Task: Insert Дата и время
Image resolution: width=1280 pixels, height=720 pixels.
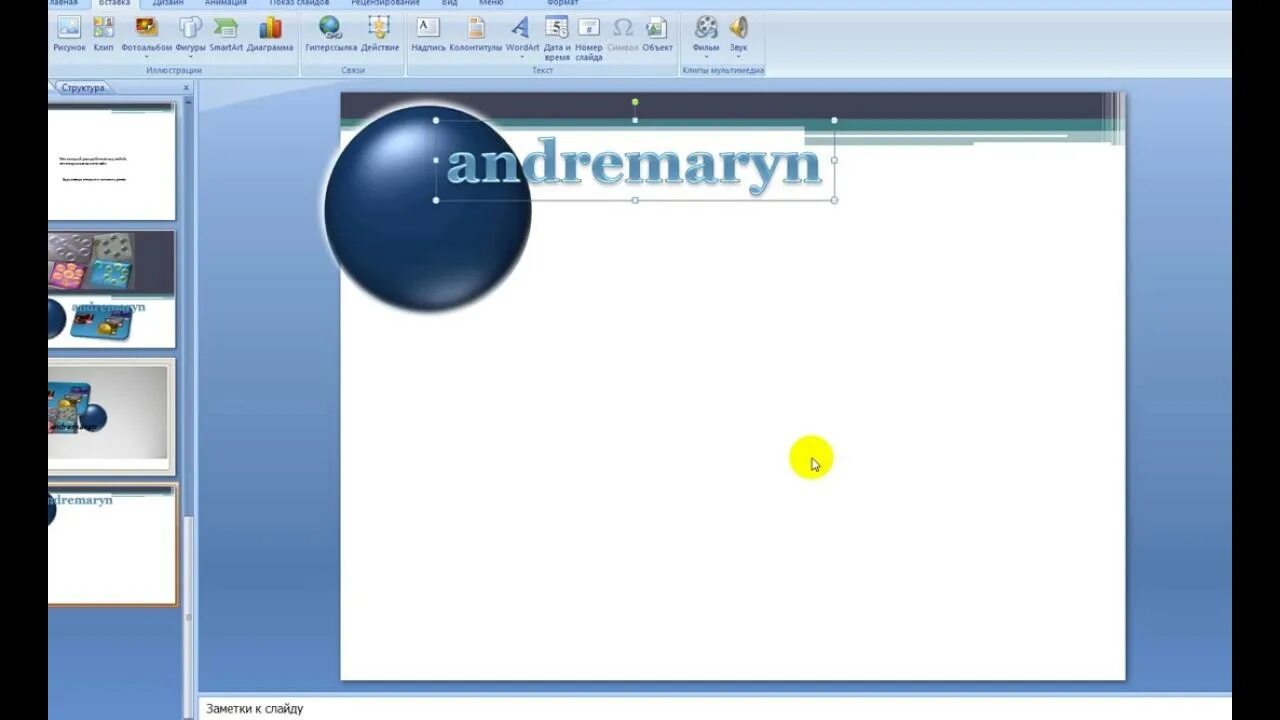Action: pos(557,38)
